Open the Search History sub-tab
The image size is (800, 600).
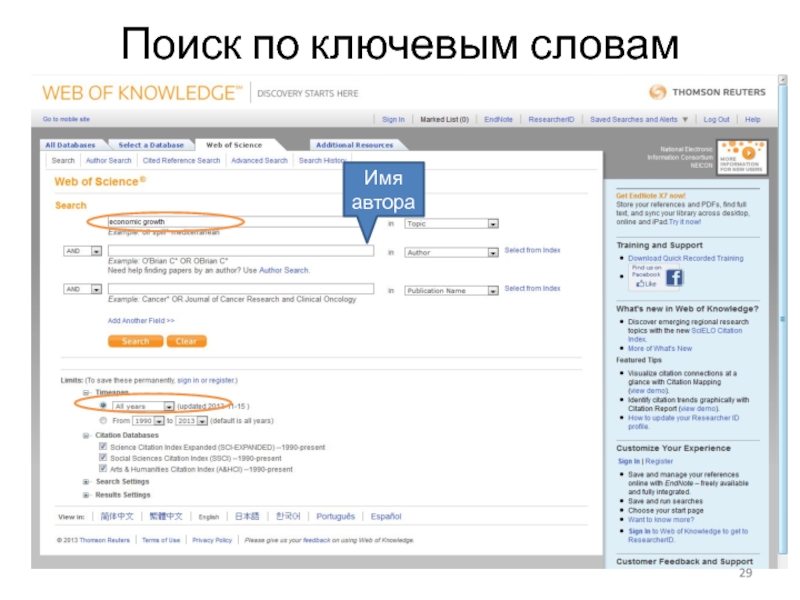coord(322,160)
